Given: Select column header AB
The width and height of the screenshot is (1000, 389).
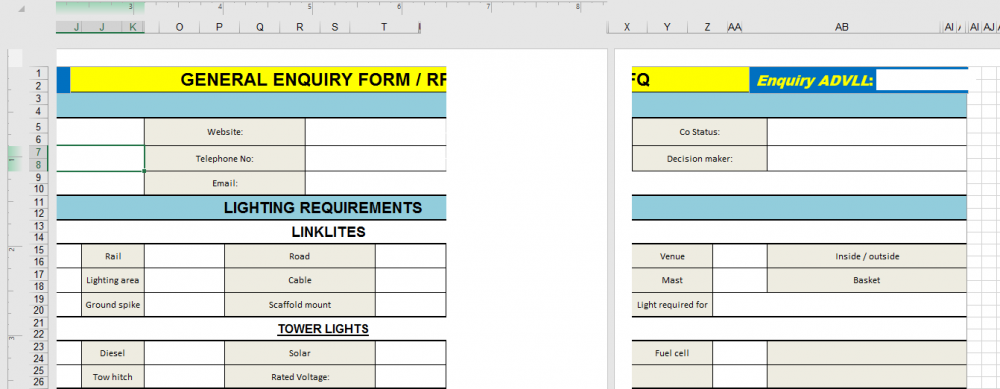Looking at the screenshot, I should point(841,27).
